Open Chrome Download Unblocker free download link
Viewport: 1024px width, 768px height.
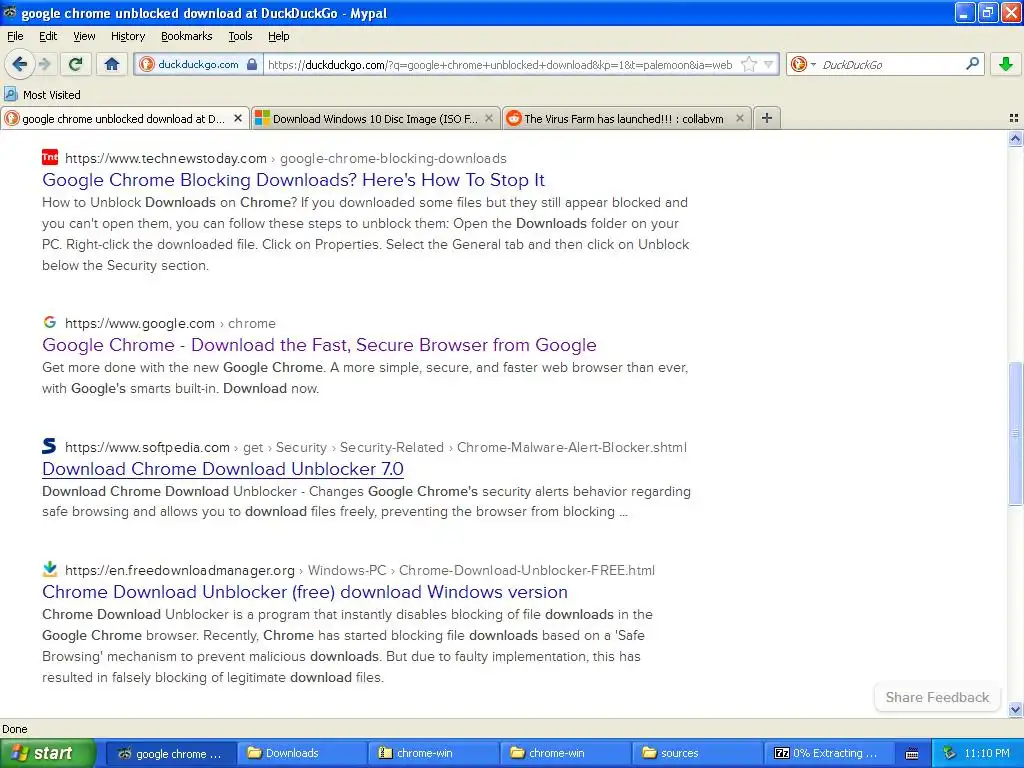[304, 591]
